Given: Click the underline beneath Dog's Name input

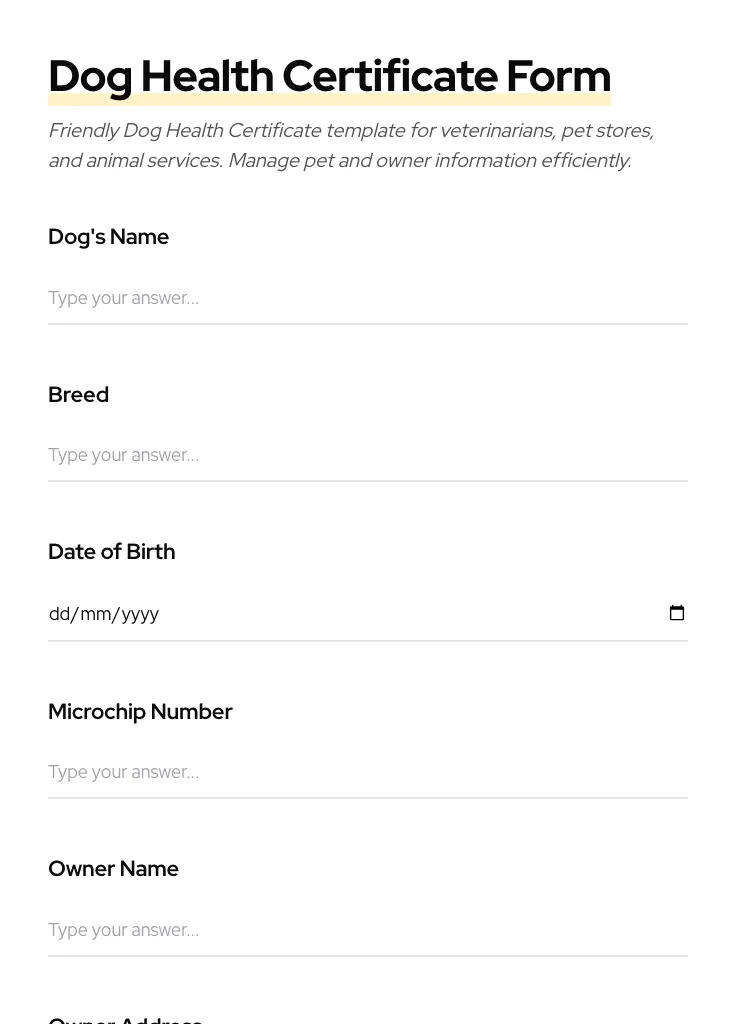Looking at the screenshot, I should tap(368, 322).
